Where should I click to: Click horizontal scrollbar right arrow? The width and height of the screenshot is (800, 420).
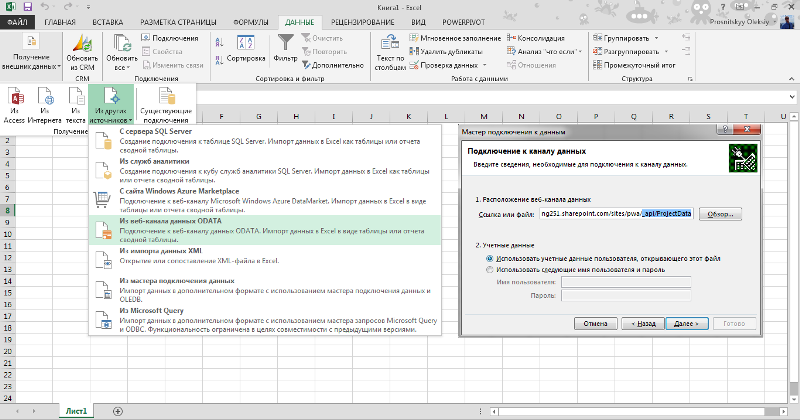click(x=784, y=411)
